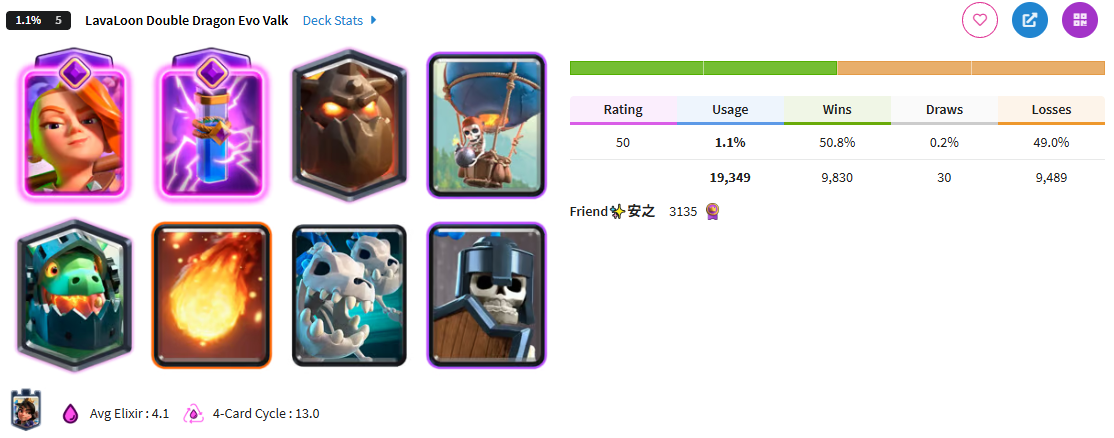Screen dimensions: 1114x438
Task: Click the 4-Card Cycle icon
Action: tap(194, 413)
